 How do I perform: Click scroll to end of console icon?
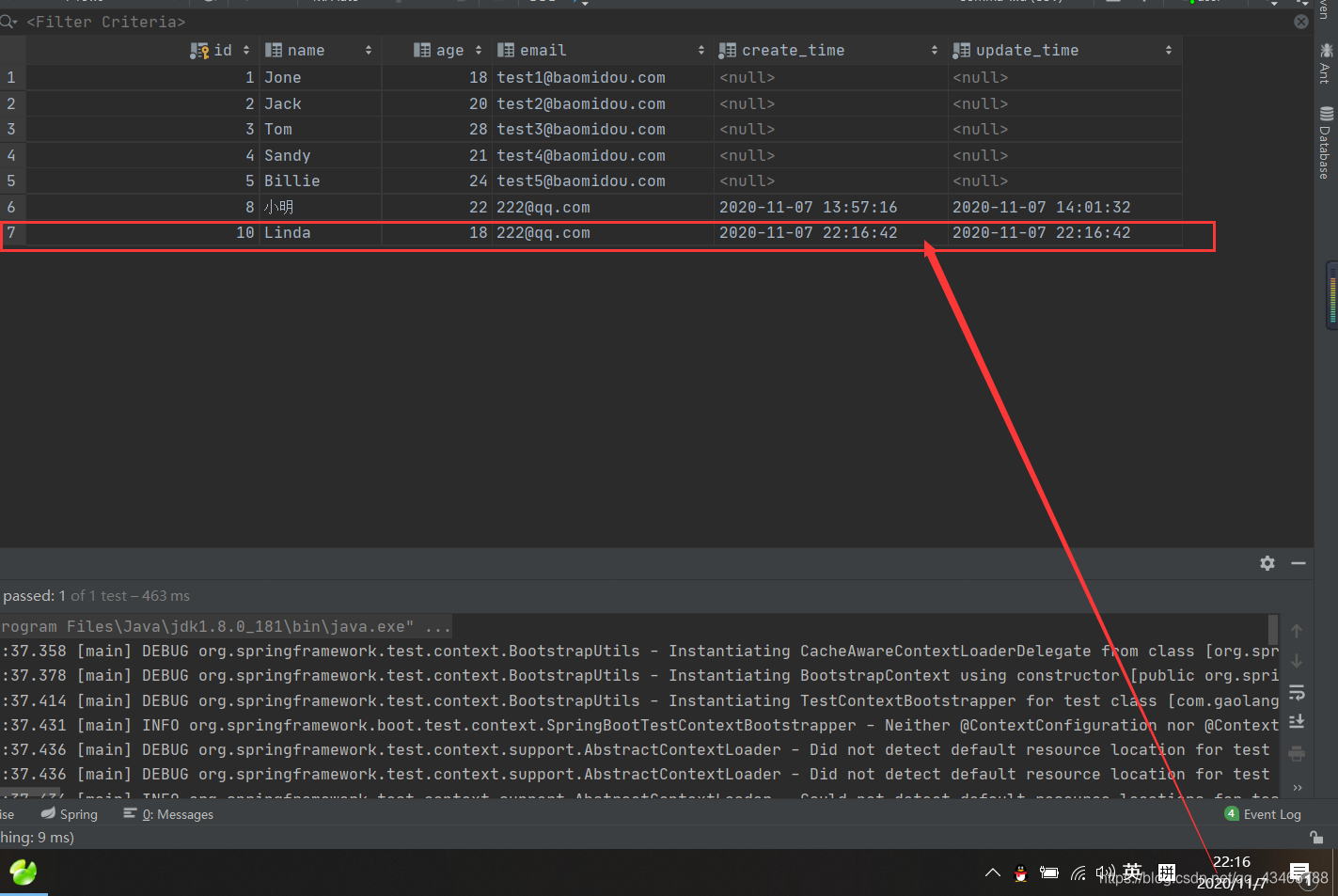point(1297,722)
